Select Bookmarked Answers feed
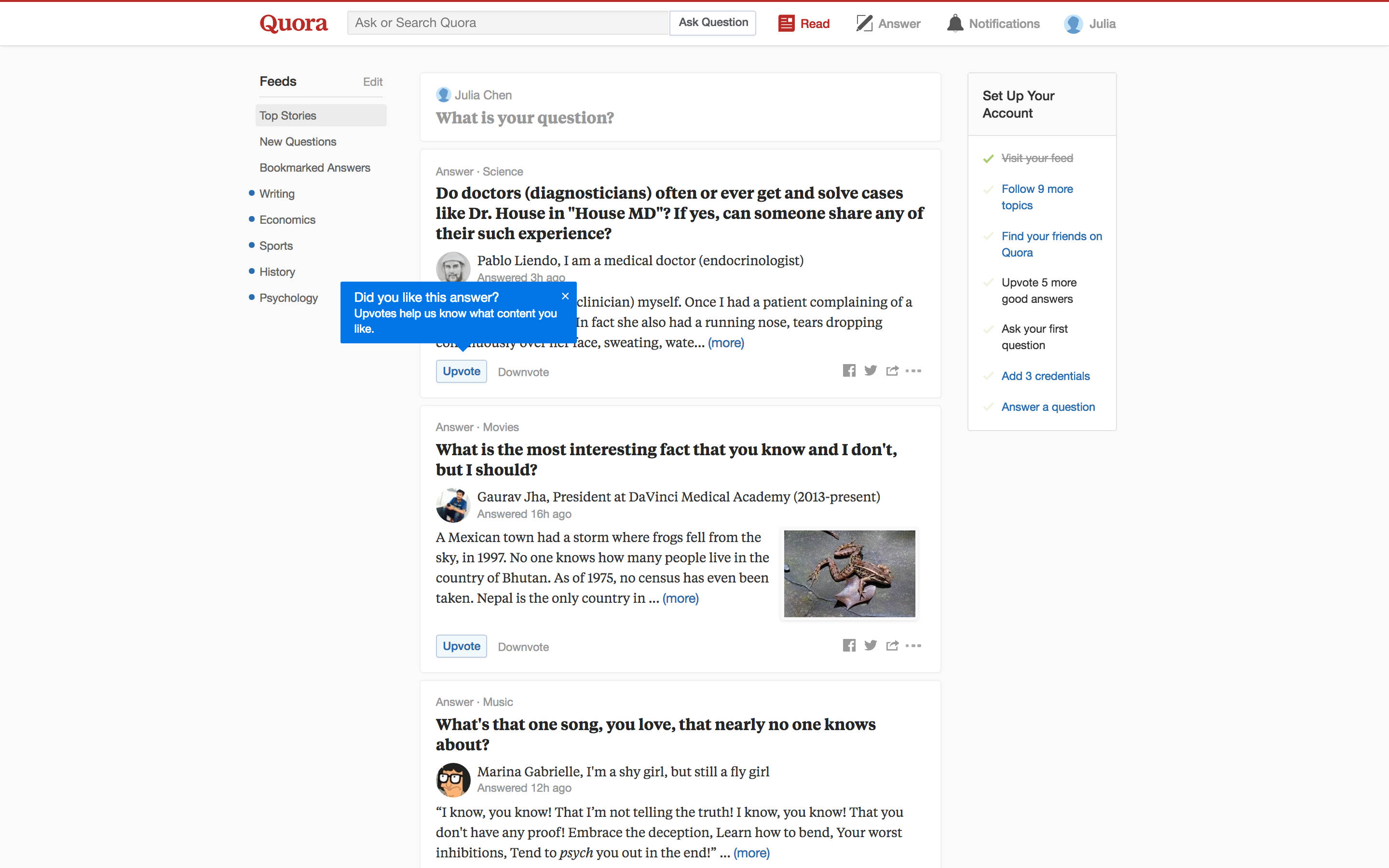 pyautogui.click(x=314, y=168)
